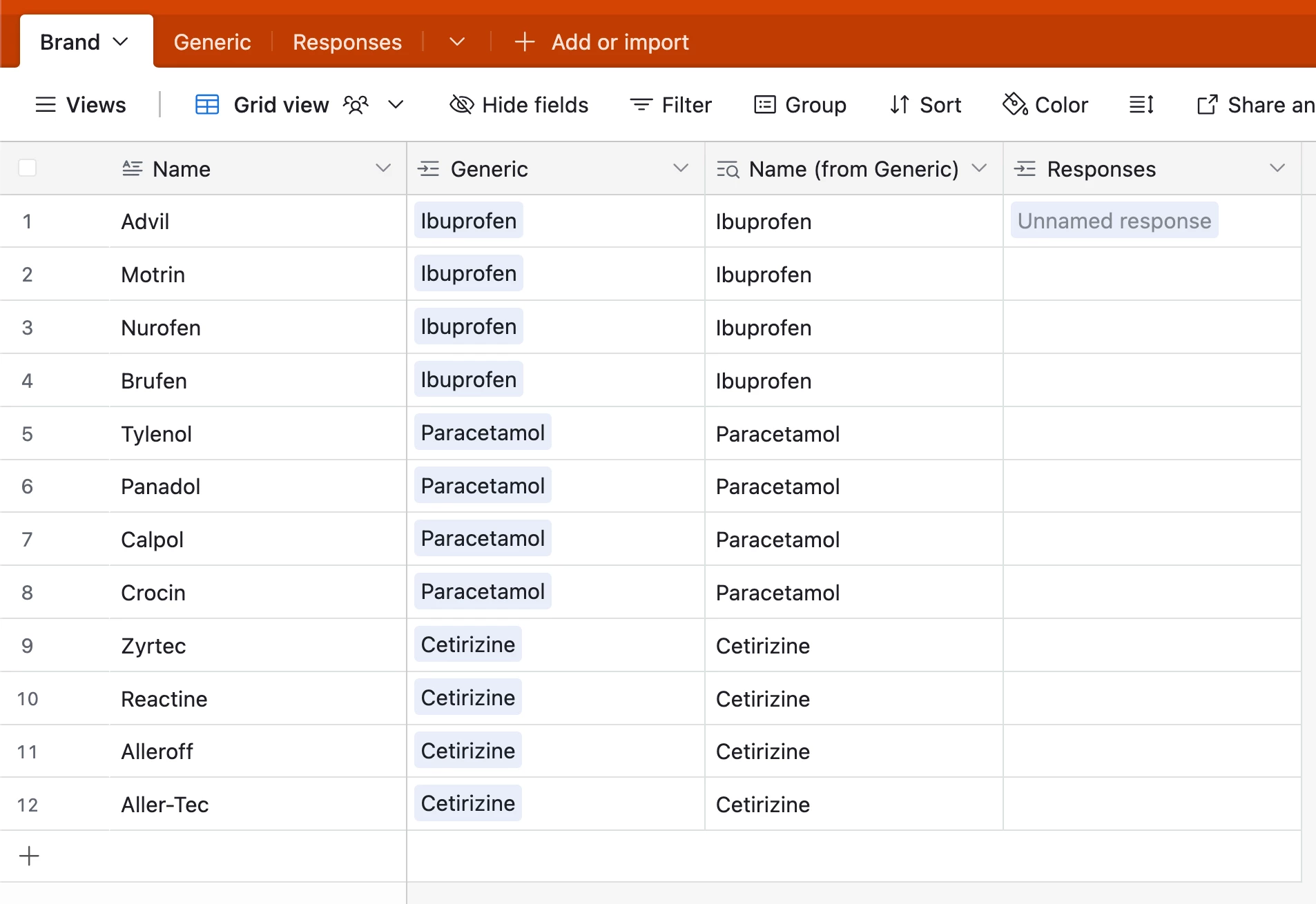Open the Generic column dropdown arrow
Image resolution: width=1316 pixels, height=904 pixels.
tap(681, 168)
